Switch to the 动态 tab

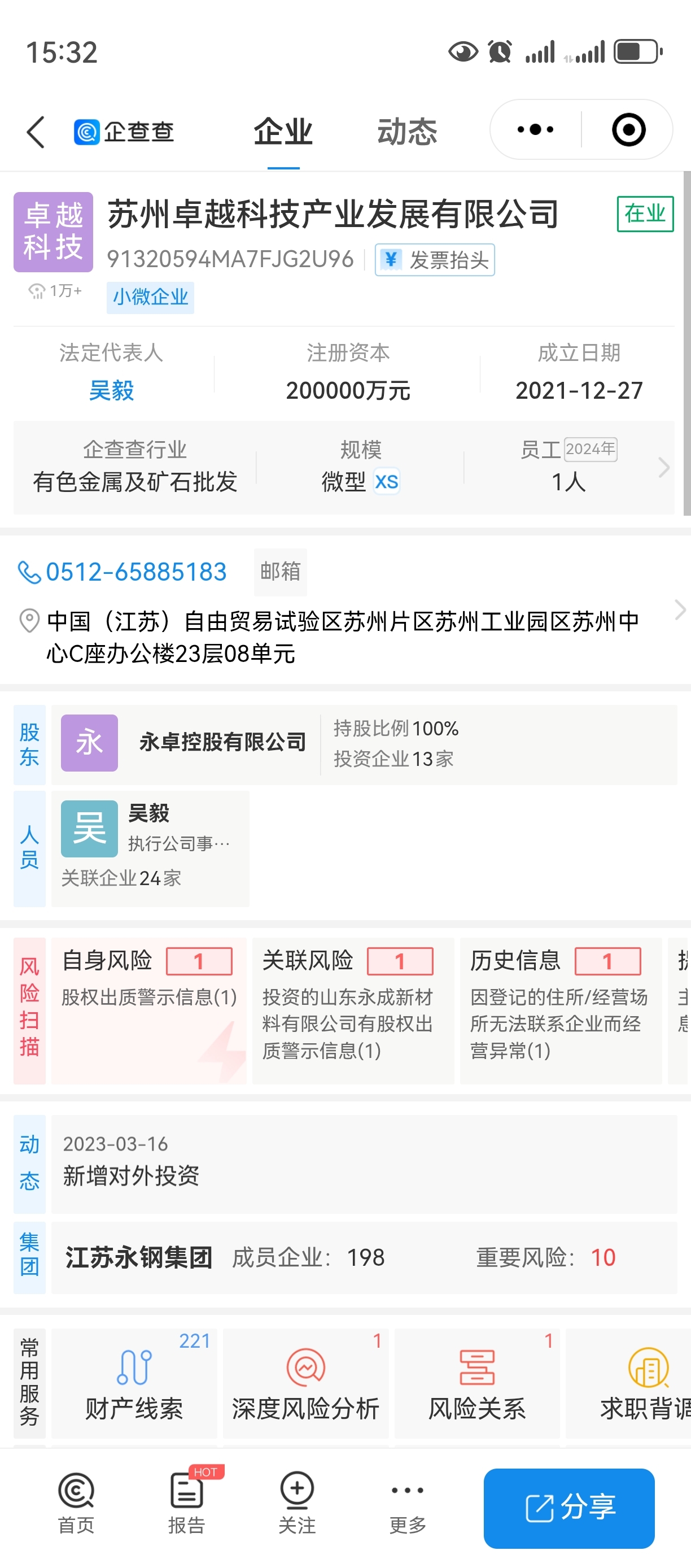[408, 132]
